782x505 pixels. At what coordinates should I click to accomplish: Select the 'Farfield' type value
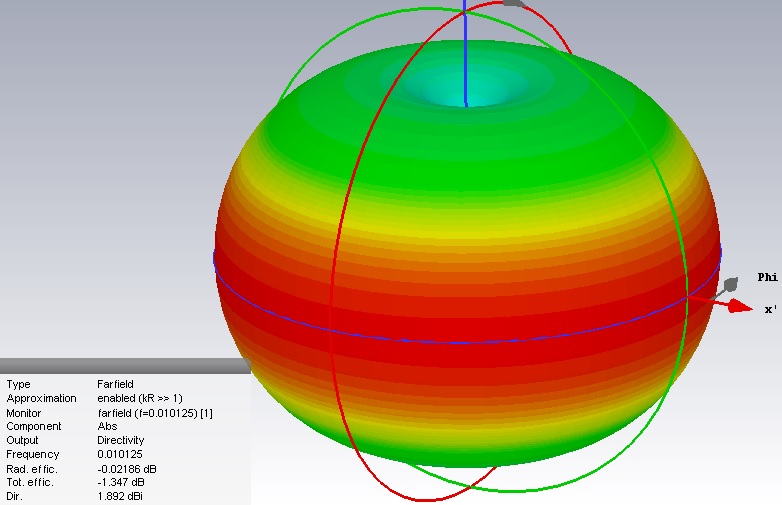point(115,384)
